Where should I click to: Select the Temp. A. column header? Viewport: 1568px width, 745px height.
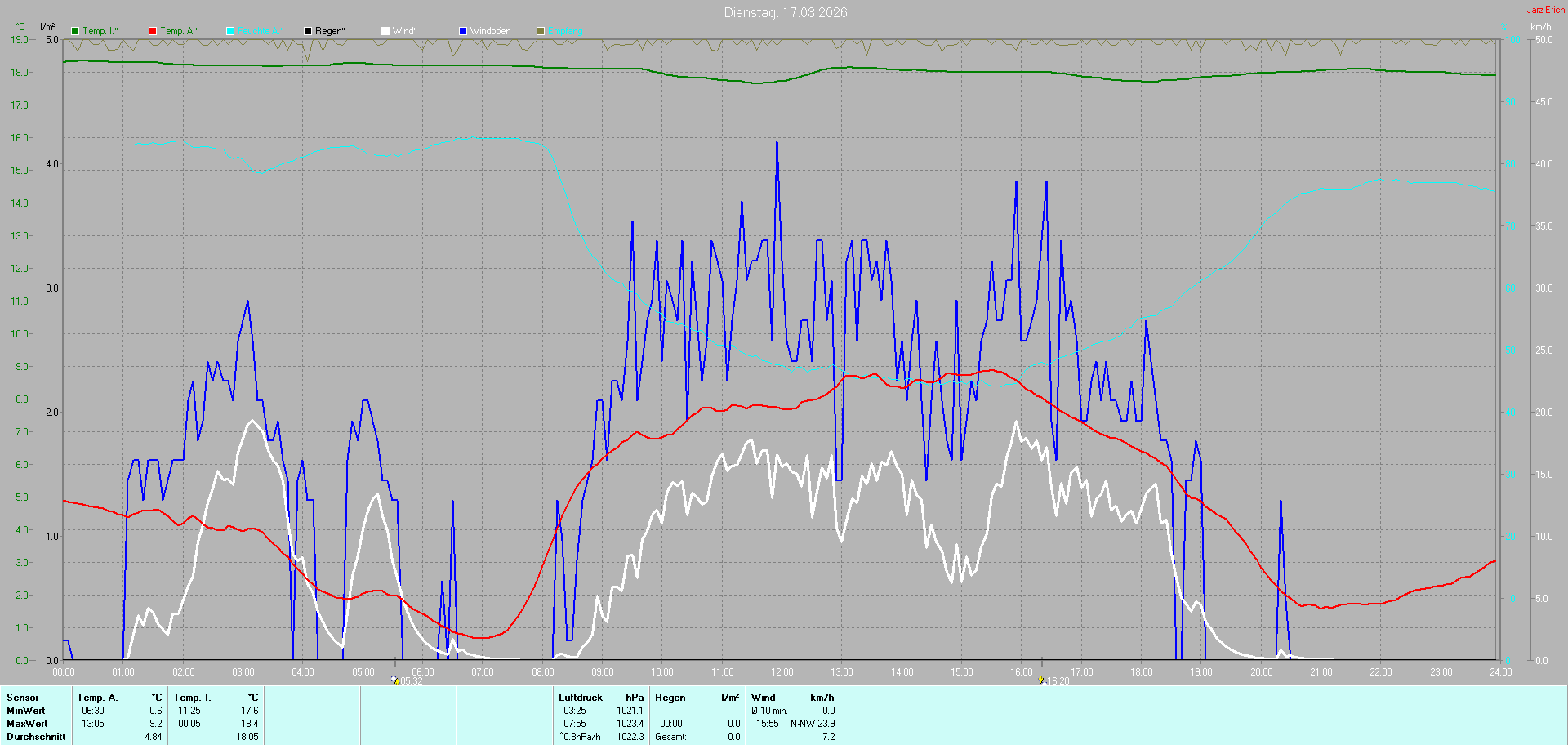pyautogui.click(x=98, y=698)
